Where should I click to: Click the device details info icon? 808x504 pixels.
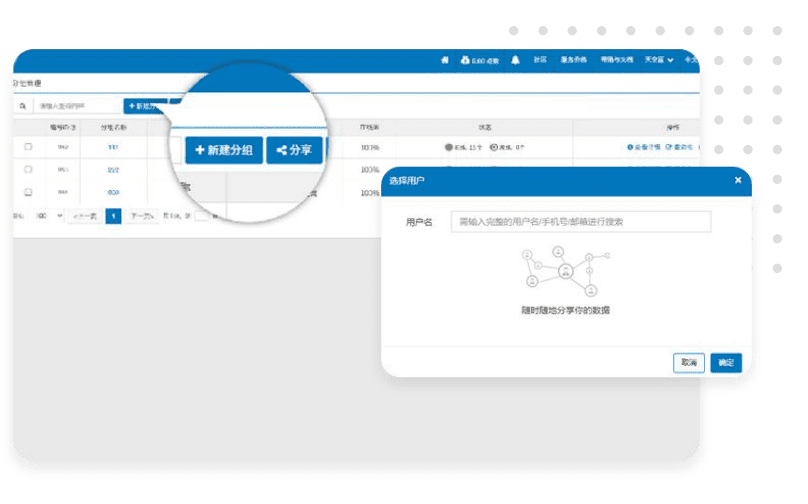[x=630, y=147]
